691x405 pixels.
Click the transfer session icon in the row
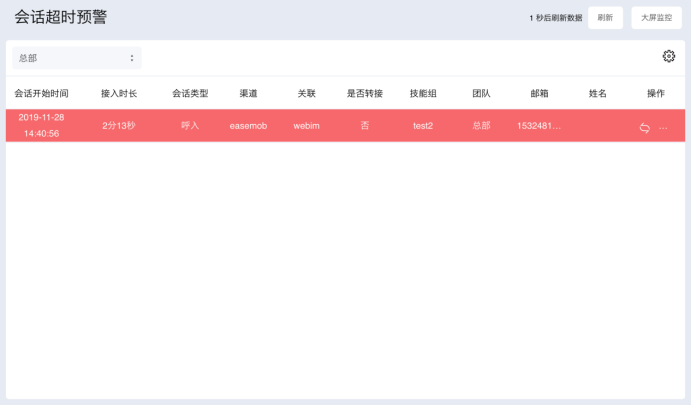645,127
